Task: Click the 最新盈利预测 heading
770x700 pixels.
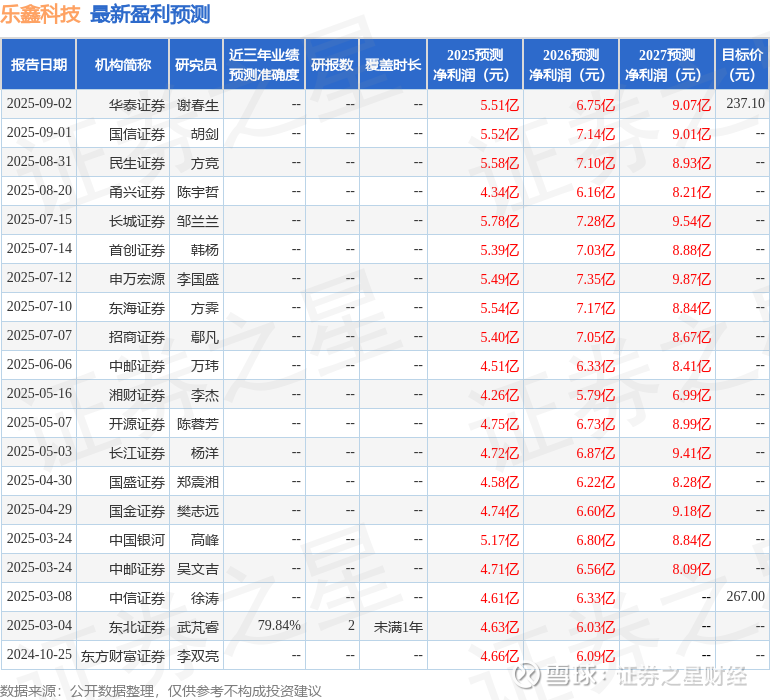Action: pyautogui.click(x=150, y=14)
